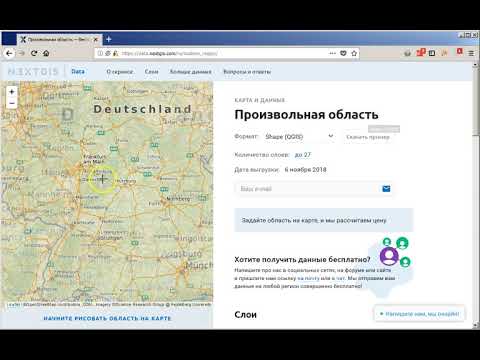View site security lock icon
480x360 pixels.
pyautogui.click(x=115, y=53)
